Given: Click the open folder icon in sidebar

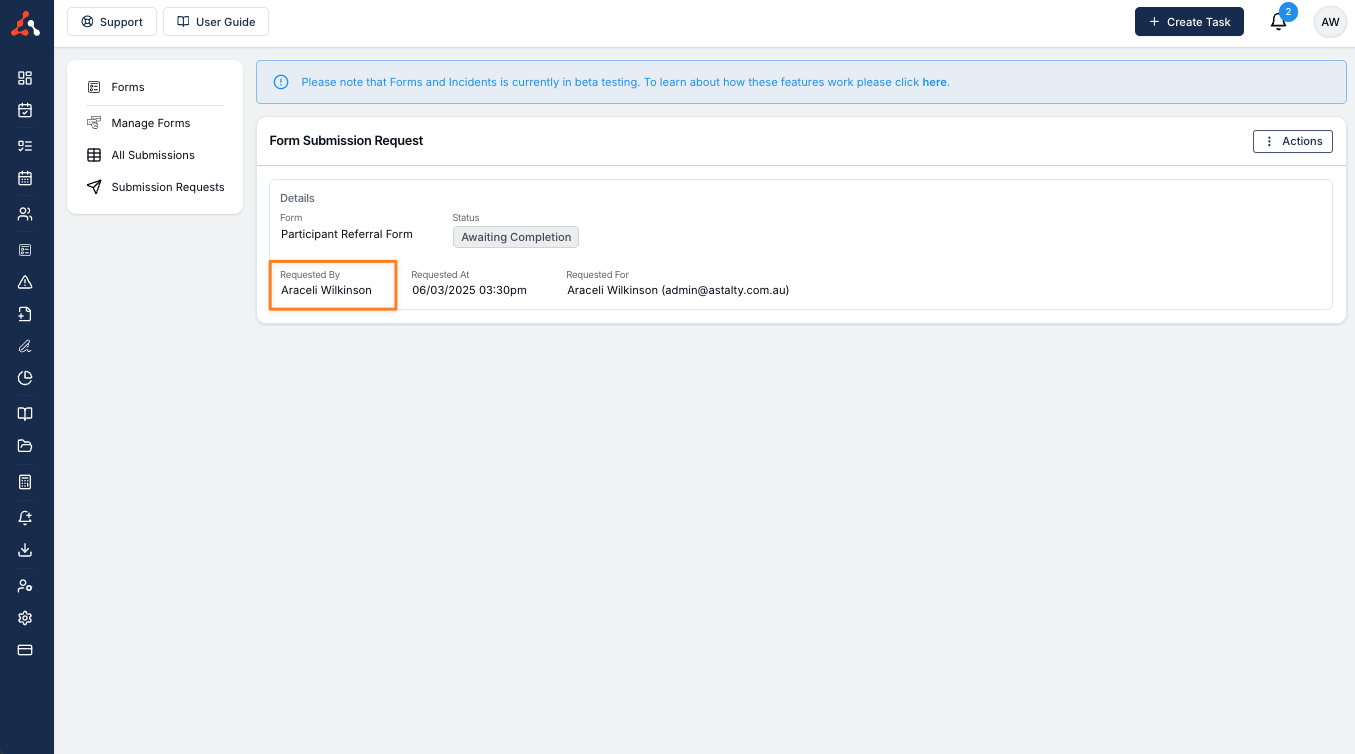Looking at the screenshot, I should click(25, 446).
